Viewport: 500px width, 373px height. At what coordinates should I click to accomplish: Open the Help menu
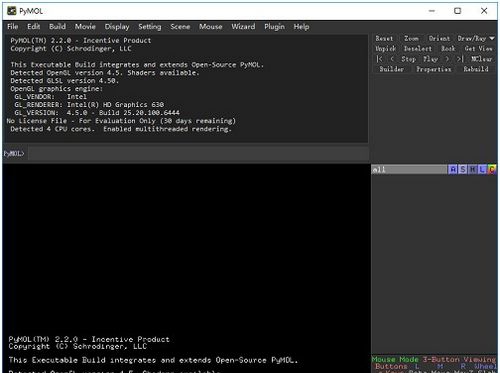click(301, 27)
